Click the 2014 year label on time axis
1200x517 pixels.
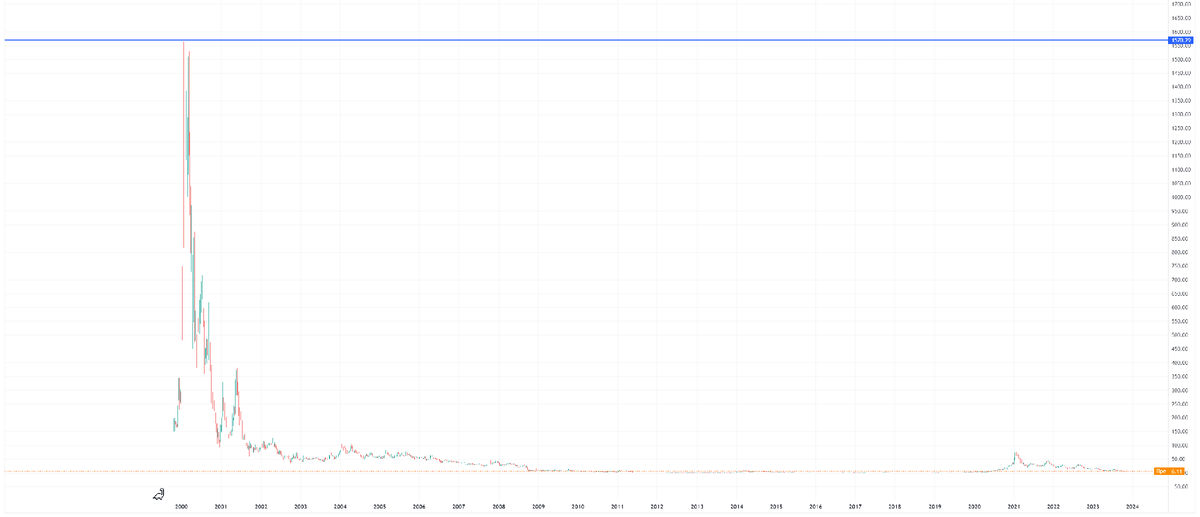(737, 507)
